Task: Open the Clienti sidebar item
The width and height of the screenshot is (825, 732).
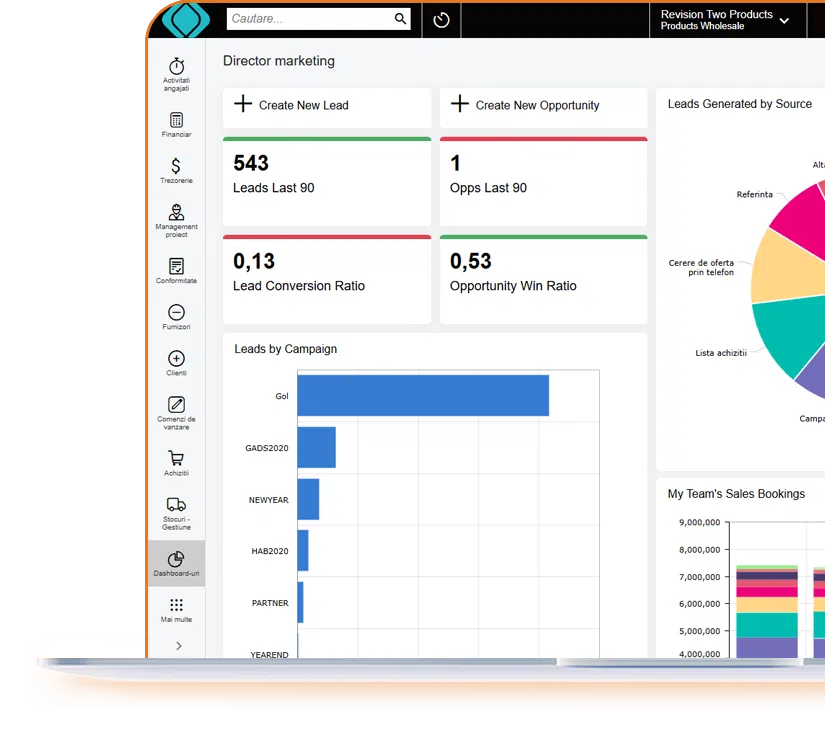Action: click(176, 363)
